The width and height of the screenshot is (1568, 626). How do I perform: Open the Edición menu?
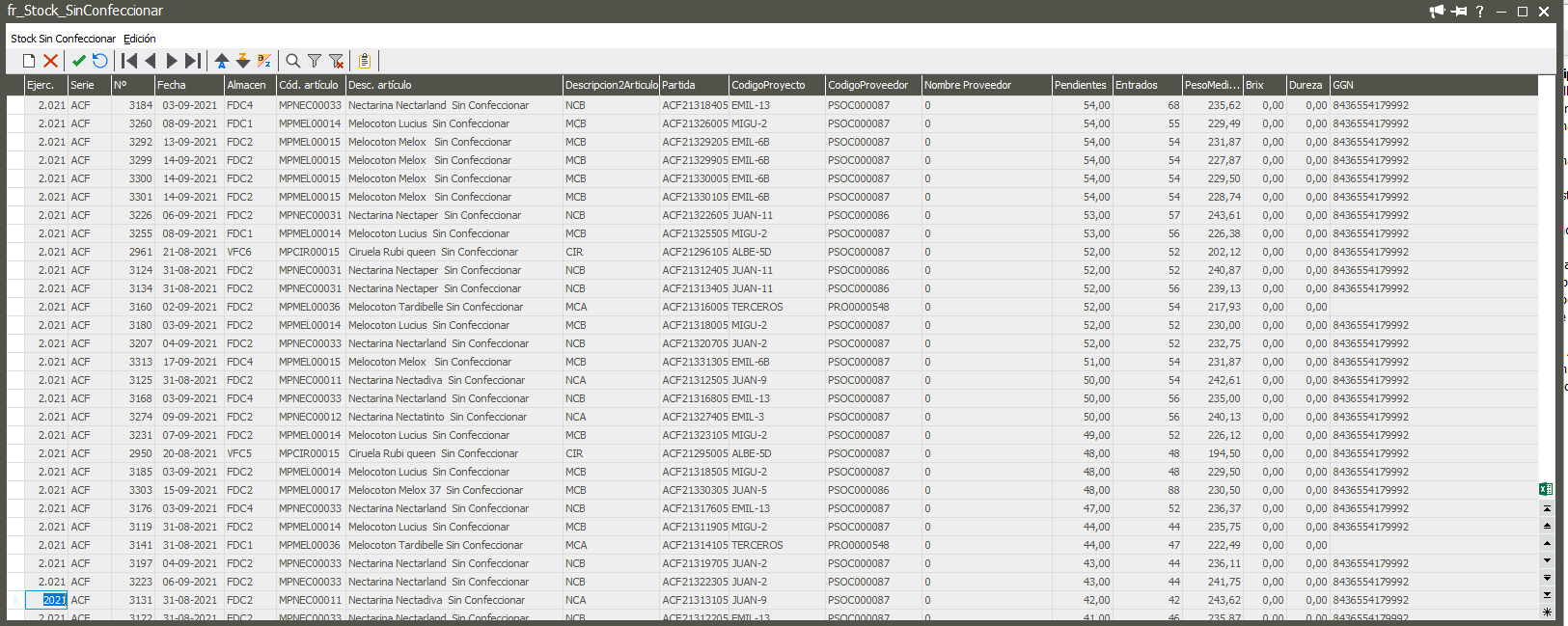coord(140,39)
